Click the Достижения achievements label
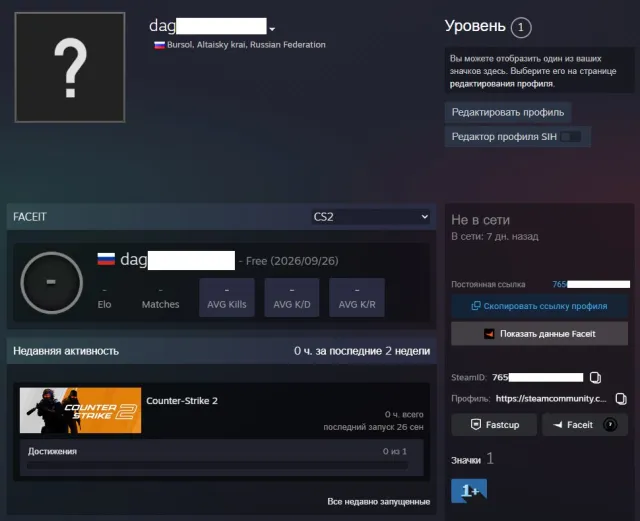Image resolution: width=640 pixels, height=521 pixels. 52,452
